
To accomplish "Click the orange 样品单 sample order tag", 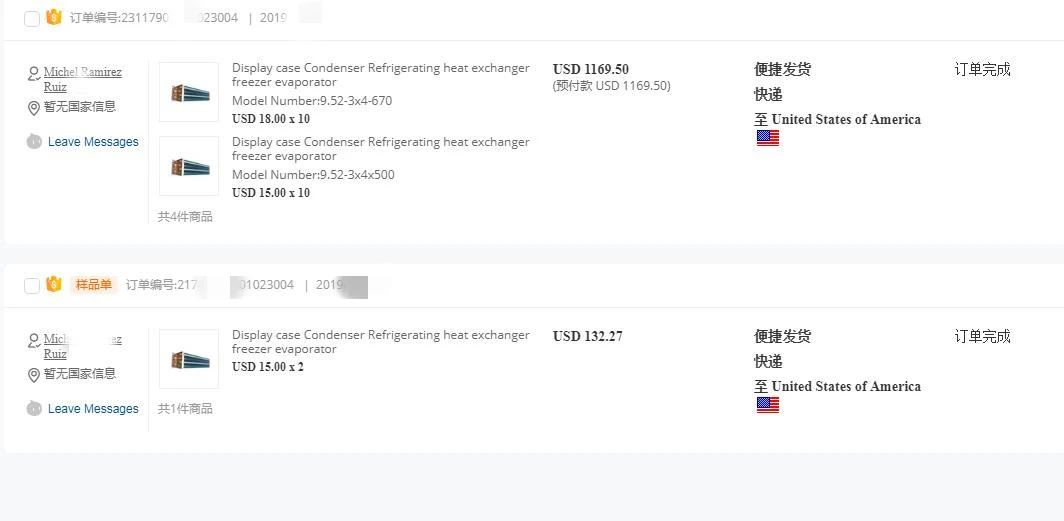I will click(x=93, y=285).
